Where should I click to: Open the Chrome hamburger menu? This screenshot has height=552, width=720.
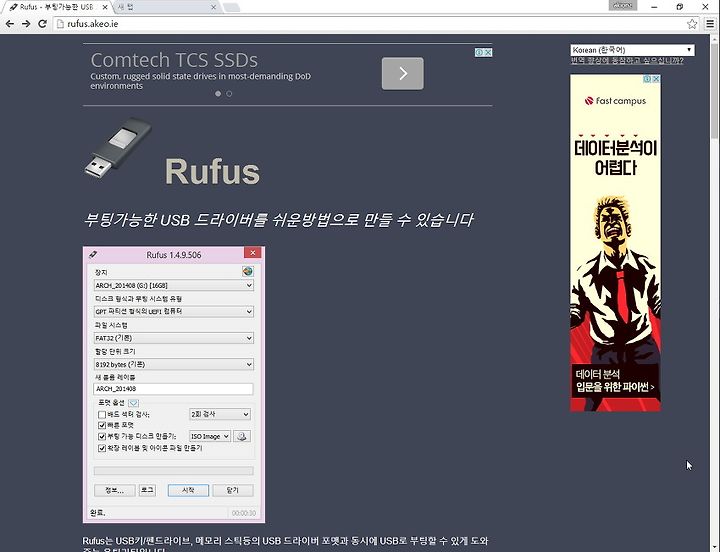coord(710,24)
